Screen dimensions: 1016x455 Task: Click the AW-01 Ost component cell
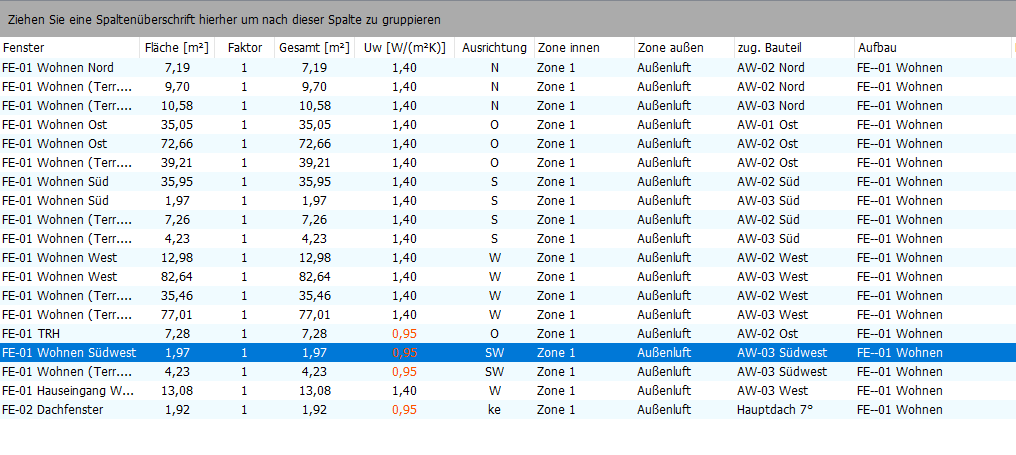[x=767, y=125]
